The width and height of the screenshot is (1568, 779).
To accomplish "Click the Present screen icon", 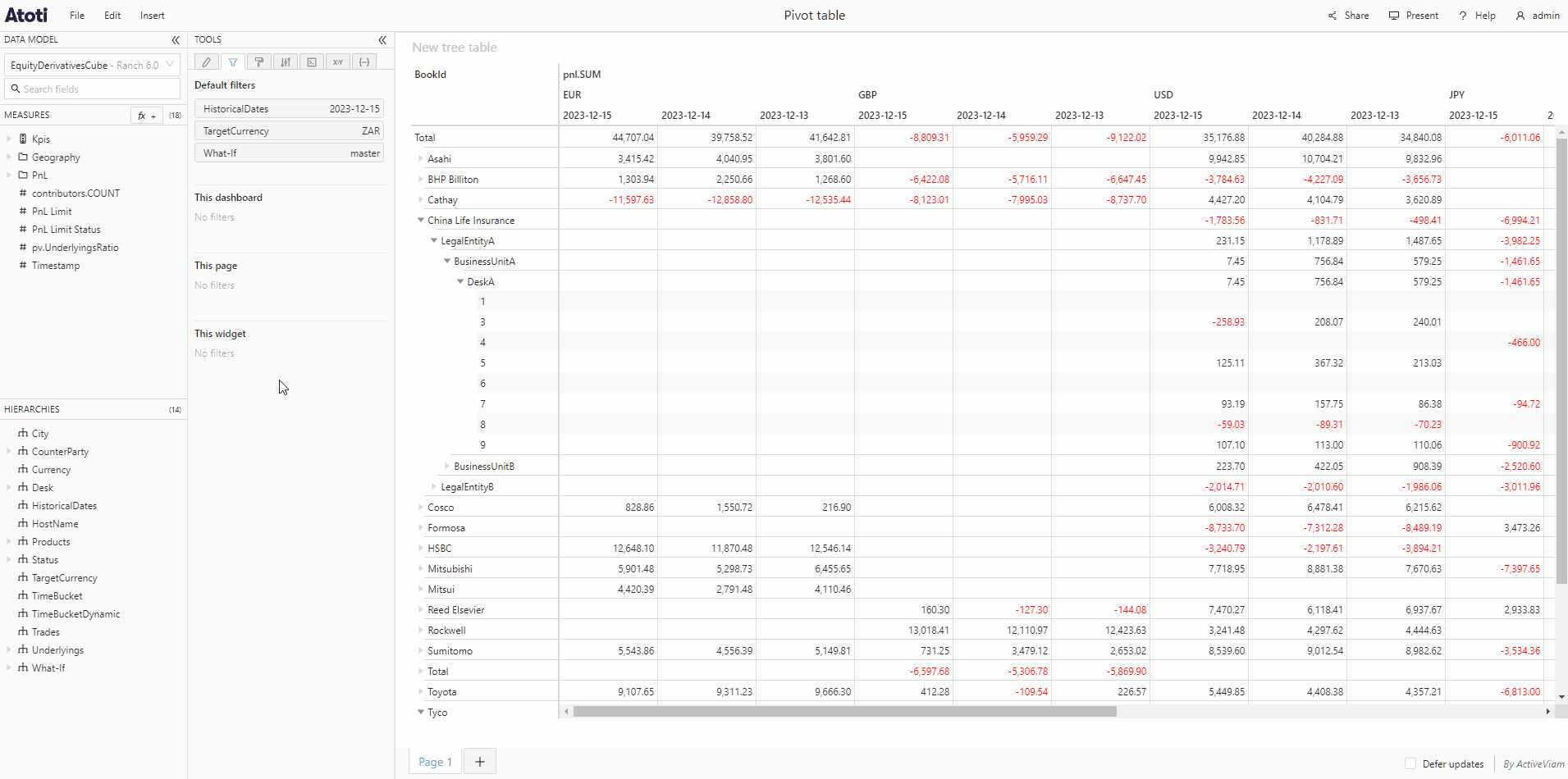I will [x=1394, y=16].
